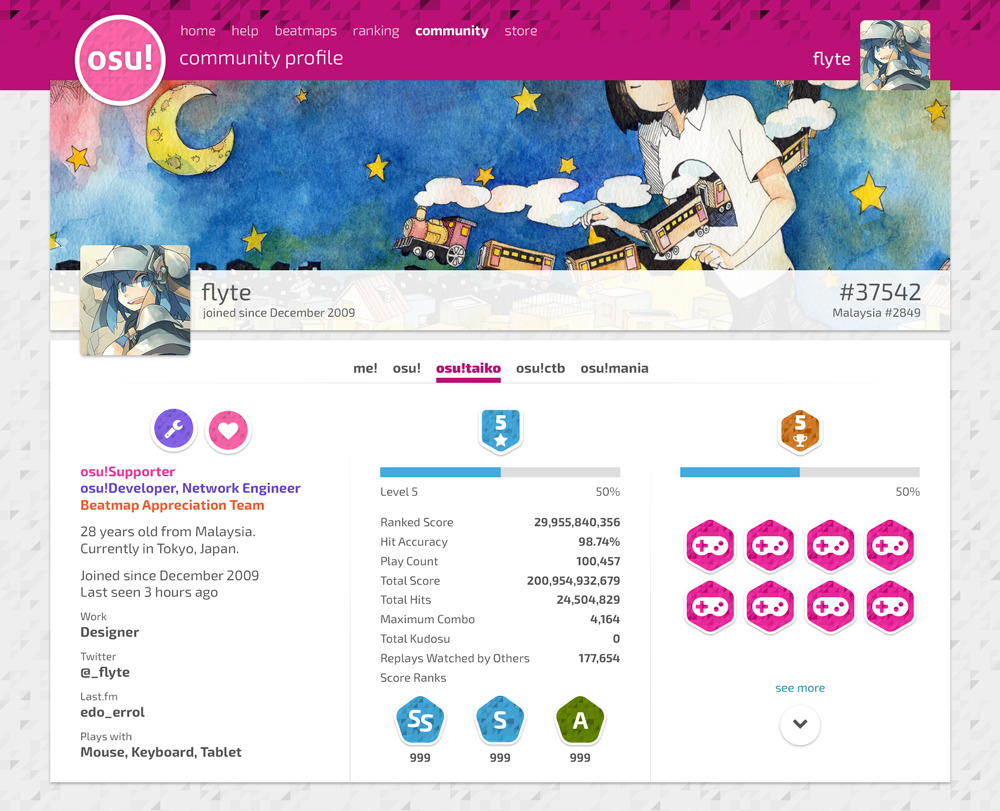Click Maximum Combo value 4,164
Image resolution: width=1000 pixels, height=811 pixels.
pos(605,619)
